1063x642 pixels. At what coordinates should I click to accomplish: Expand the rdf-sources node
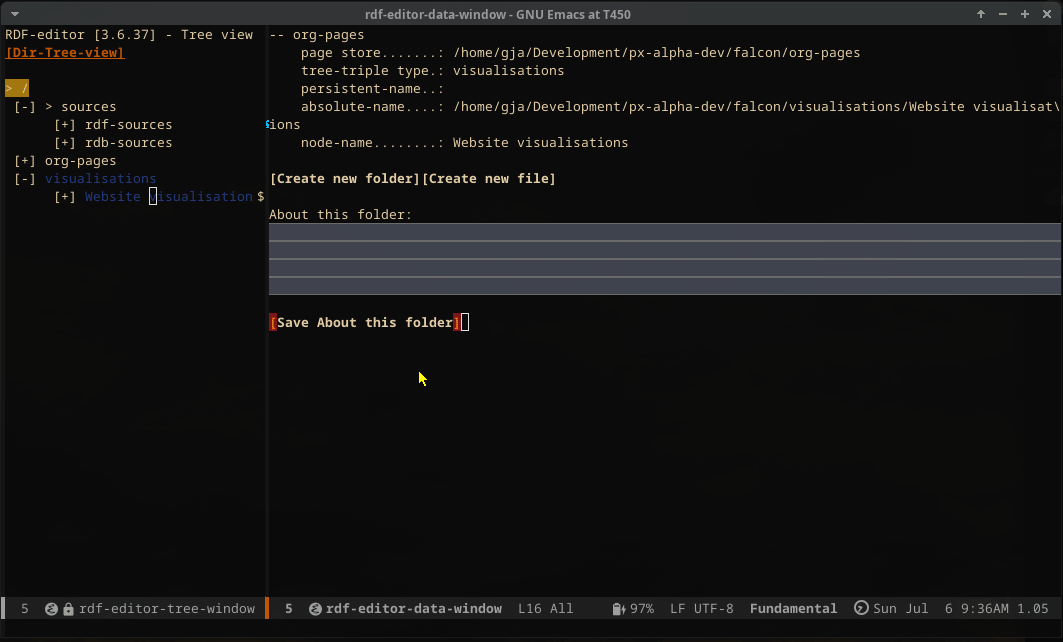pyautogui.click(x=65, y=125)
